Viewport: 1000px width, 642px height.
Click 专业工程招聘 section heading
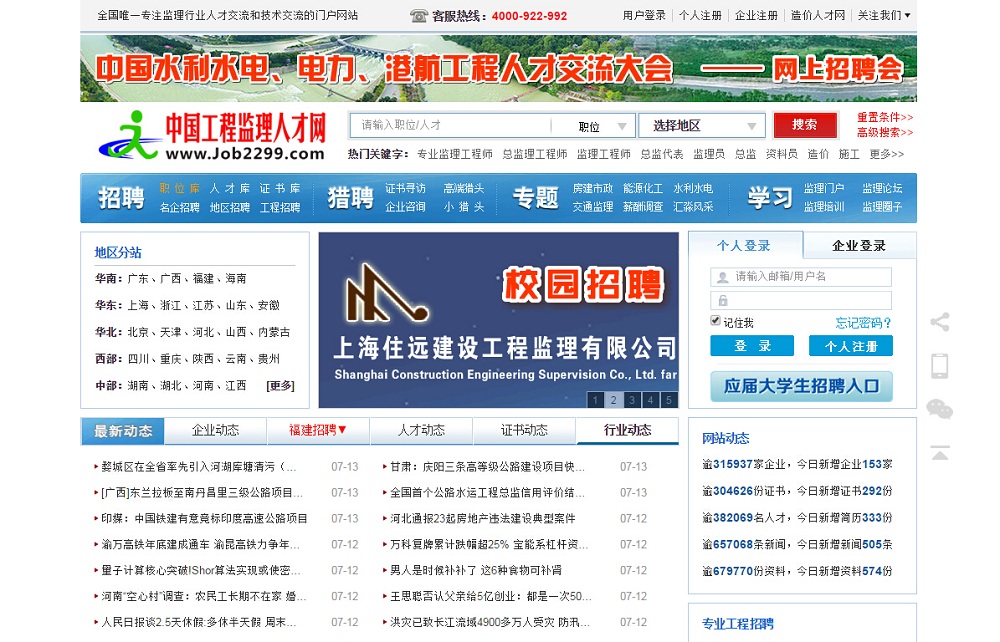(x=738, y=624)
